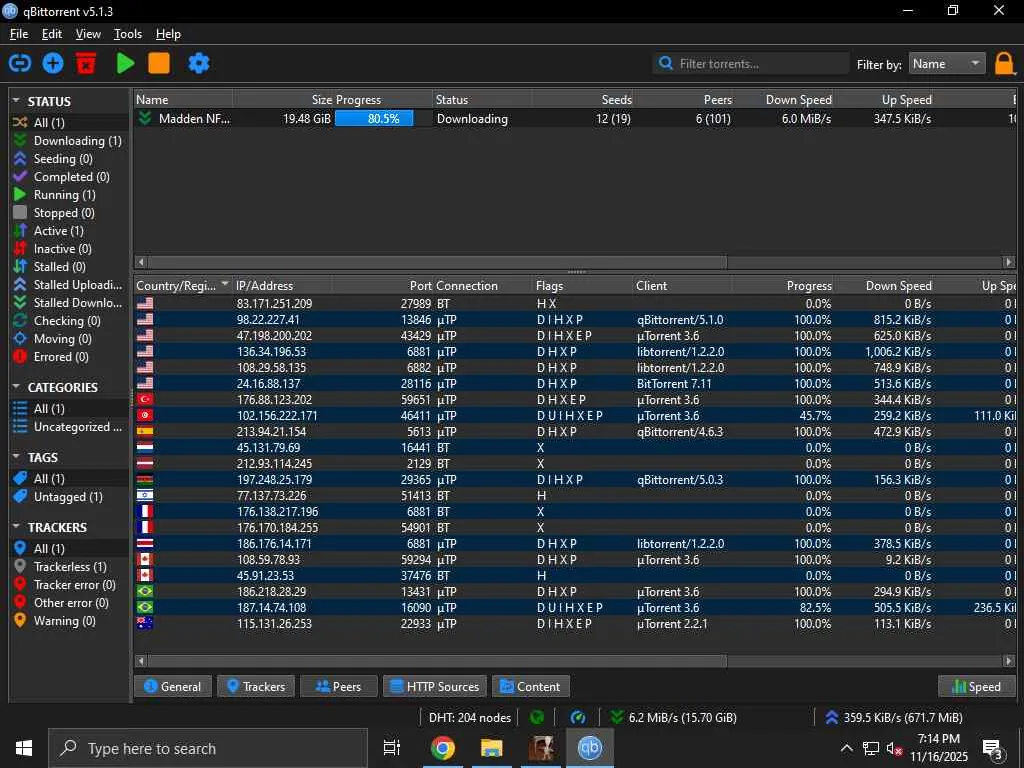This screenshot has height=768, width=1024.
Task: Click the DHT: 204 nodes status text
Action: click(x=470, y=718)
